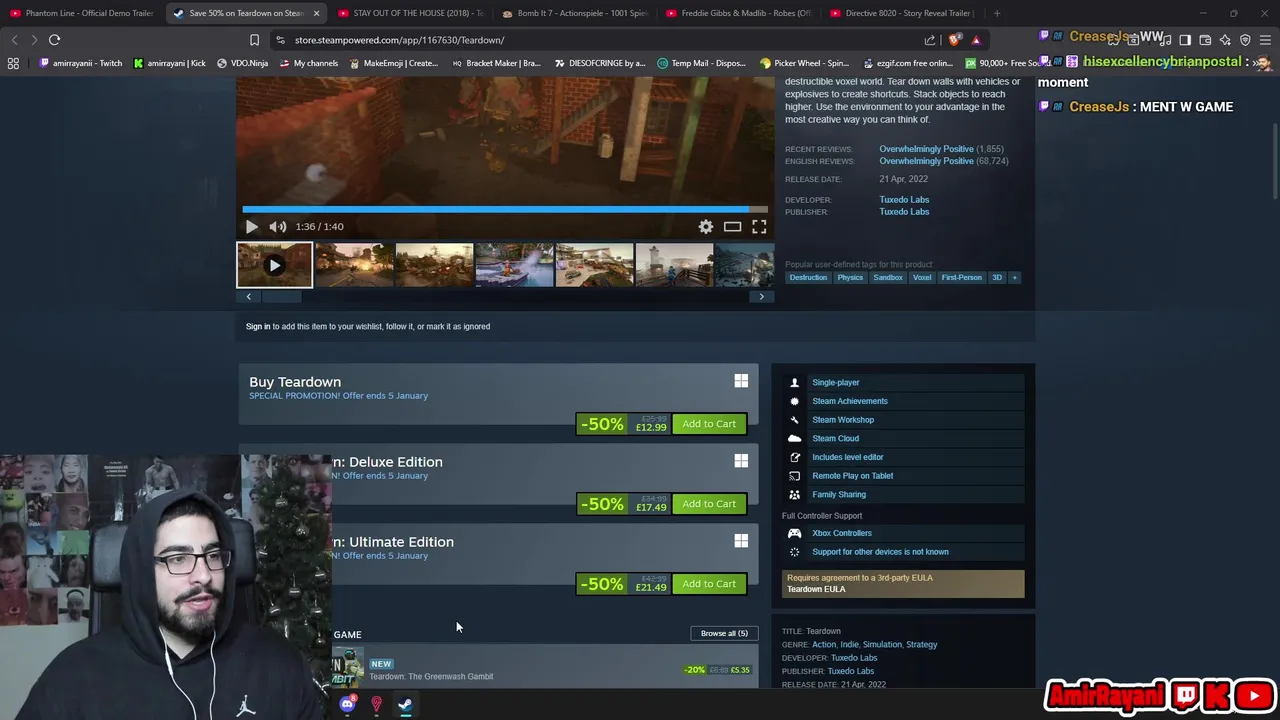This screenshot has height=720, width=1280.
Task: Click the Brave Shields lion icon
Action: click(x=954, y=40)
